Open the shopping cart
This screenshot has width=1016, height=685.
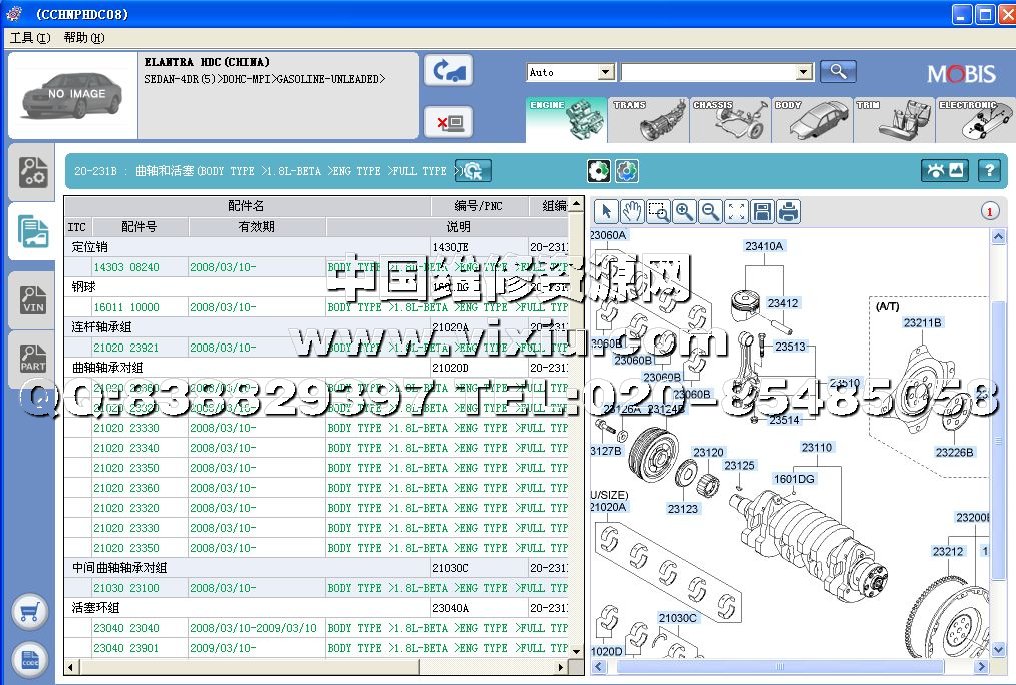pyautogui.click(x=30, y=612)
